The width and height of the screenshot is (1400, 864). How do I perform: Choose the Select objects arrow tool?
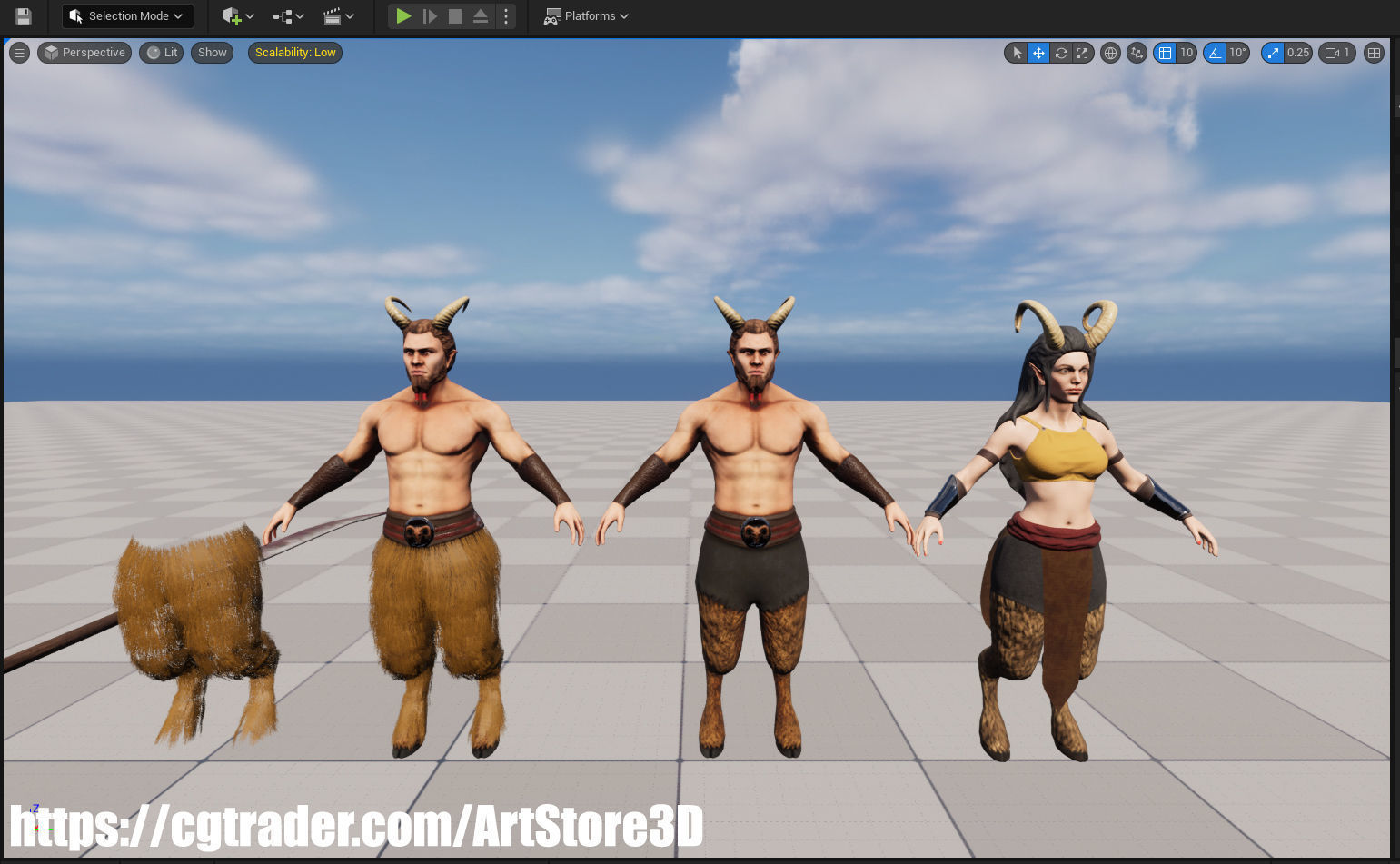pyautogui.click(x=1017, y=53)
